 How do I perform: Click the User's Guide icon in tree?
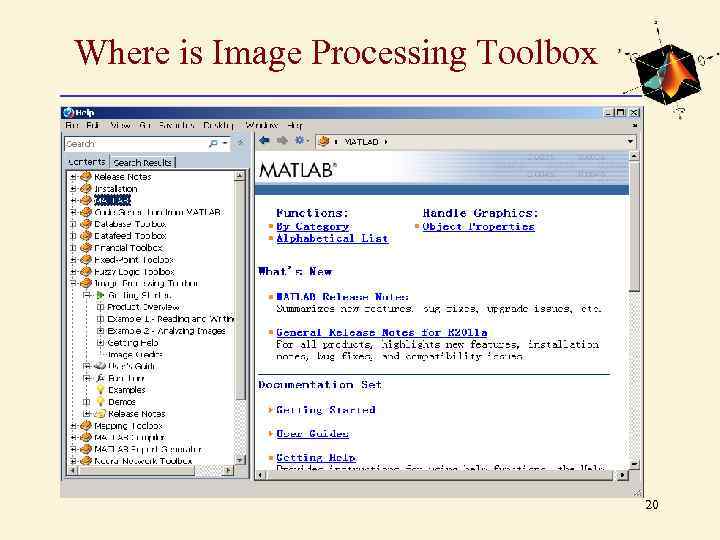(100, 366)
